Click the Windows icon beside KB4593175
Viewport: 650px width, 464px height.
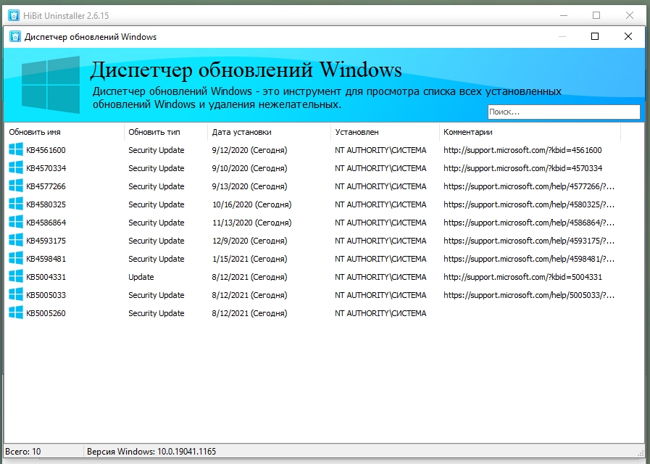tap(16, 241)
